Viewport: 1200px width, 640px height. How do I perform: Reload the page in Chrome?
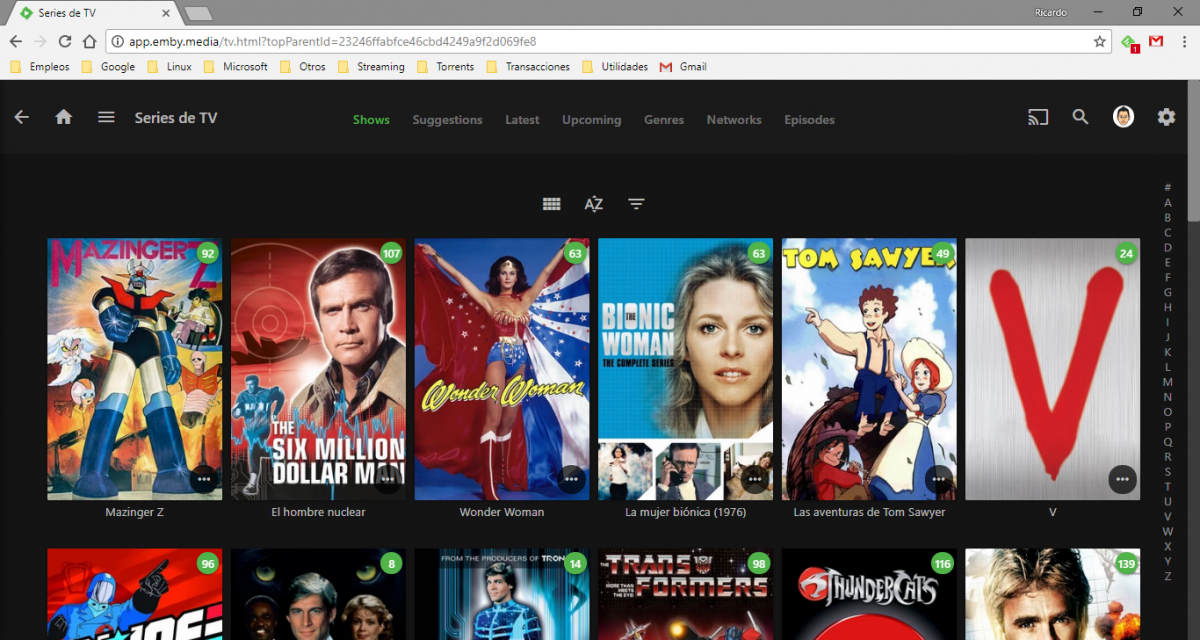(x=65, y=41)
